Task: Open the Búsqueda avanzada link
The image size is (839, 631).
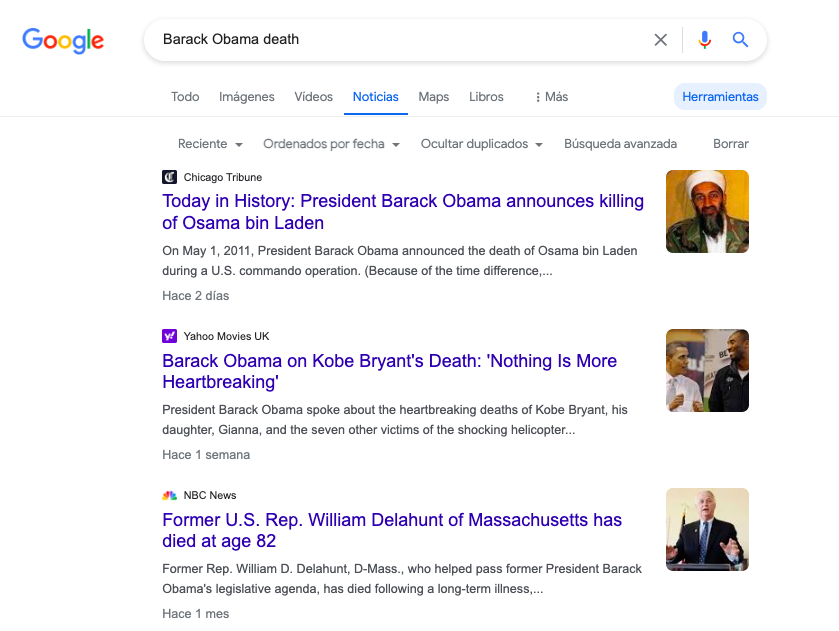Action: coord(620,144)
